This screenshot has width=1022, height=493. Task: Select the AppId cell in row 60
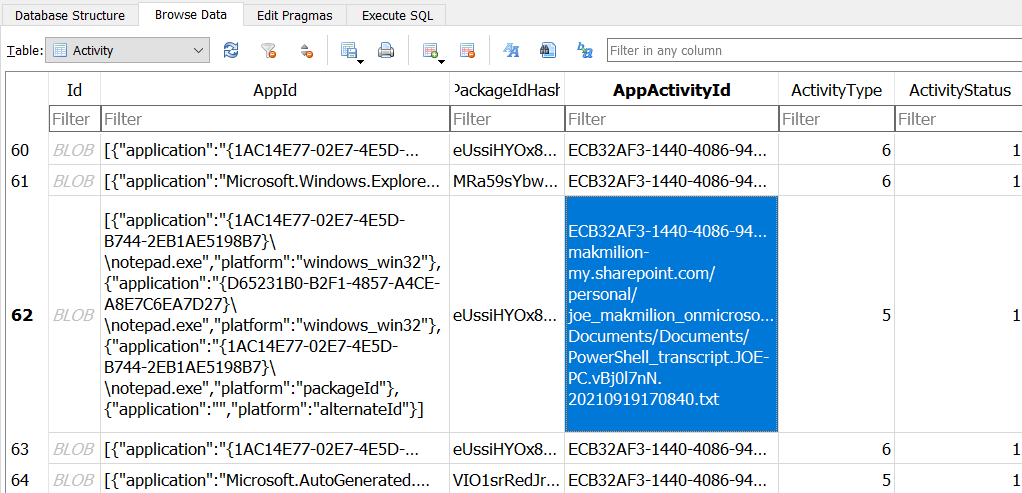(x=275, y=151)
